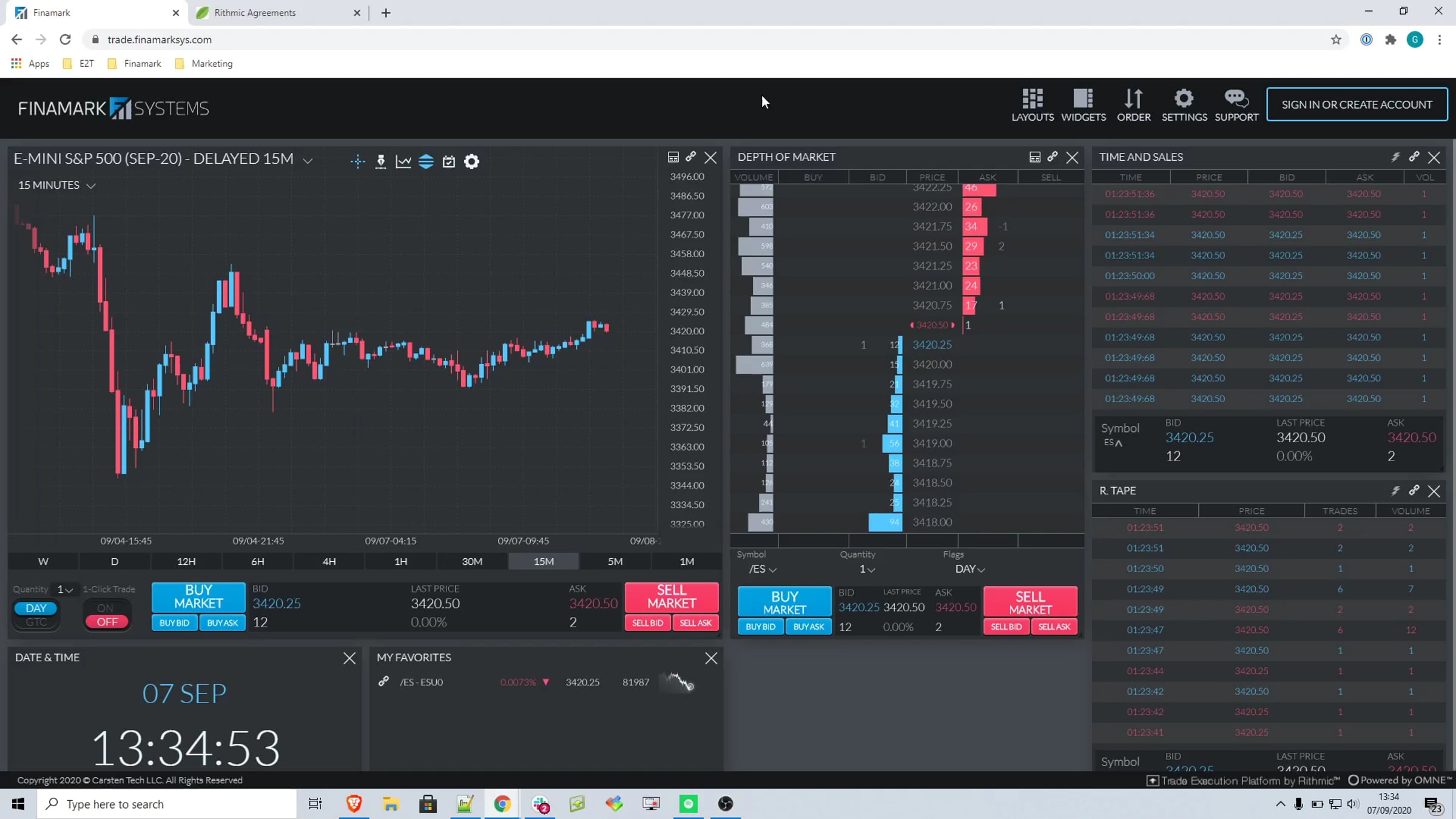Select the W timeframe tab
The image size is (1456, 819).
(x=43, y=562)
